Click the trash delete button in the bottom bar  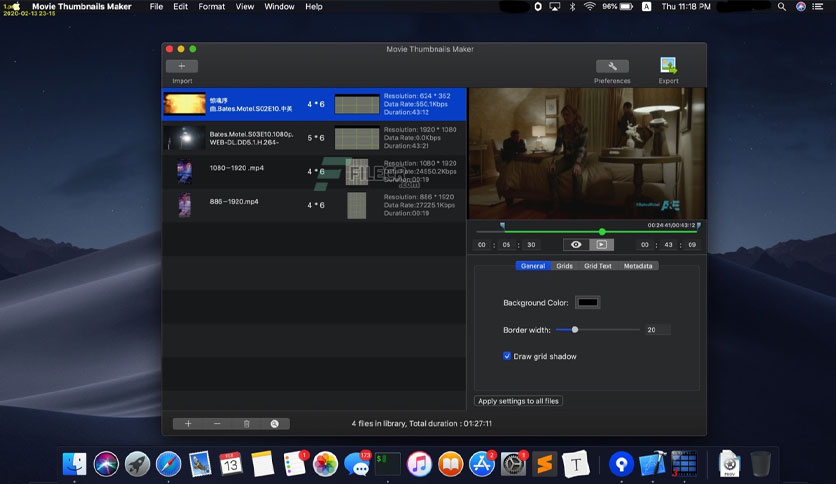[x=246, y=424]
